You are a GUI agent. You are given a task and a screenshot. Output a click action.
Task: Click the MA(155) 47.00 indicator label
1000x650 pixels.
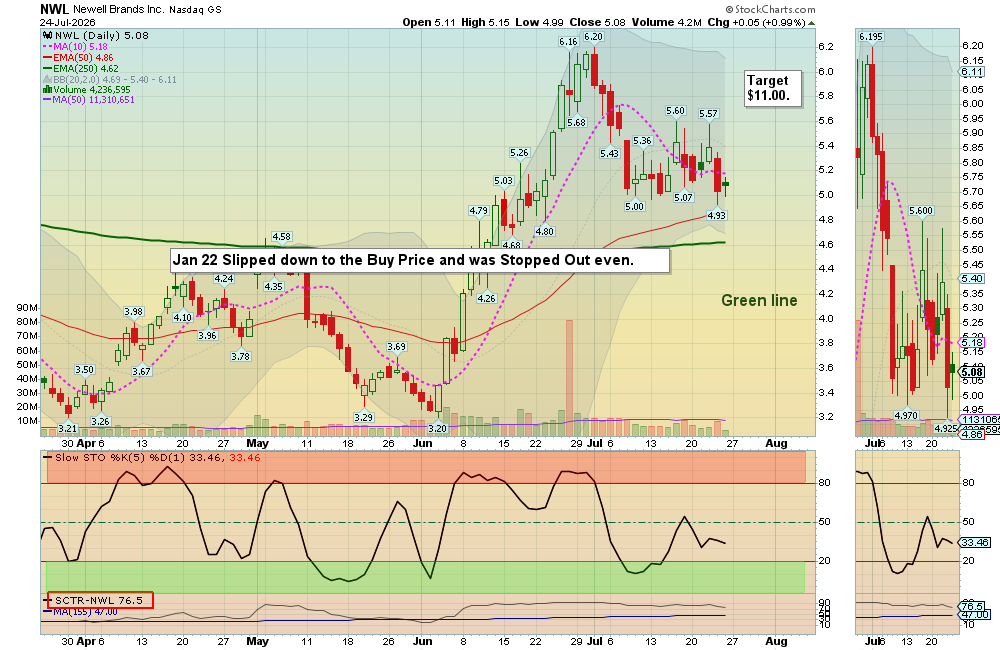point(81,612)
